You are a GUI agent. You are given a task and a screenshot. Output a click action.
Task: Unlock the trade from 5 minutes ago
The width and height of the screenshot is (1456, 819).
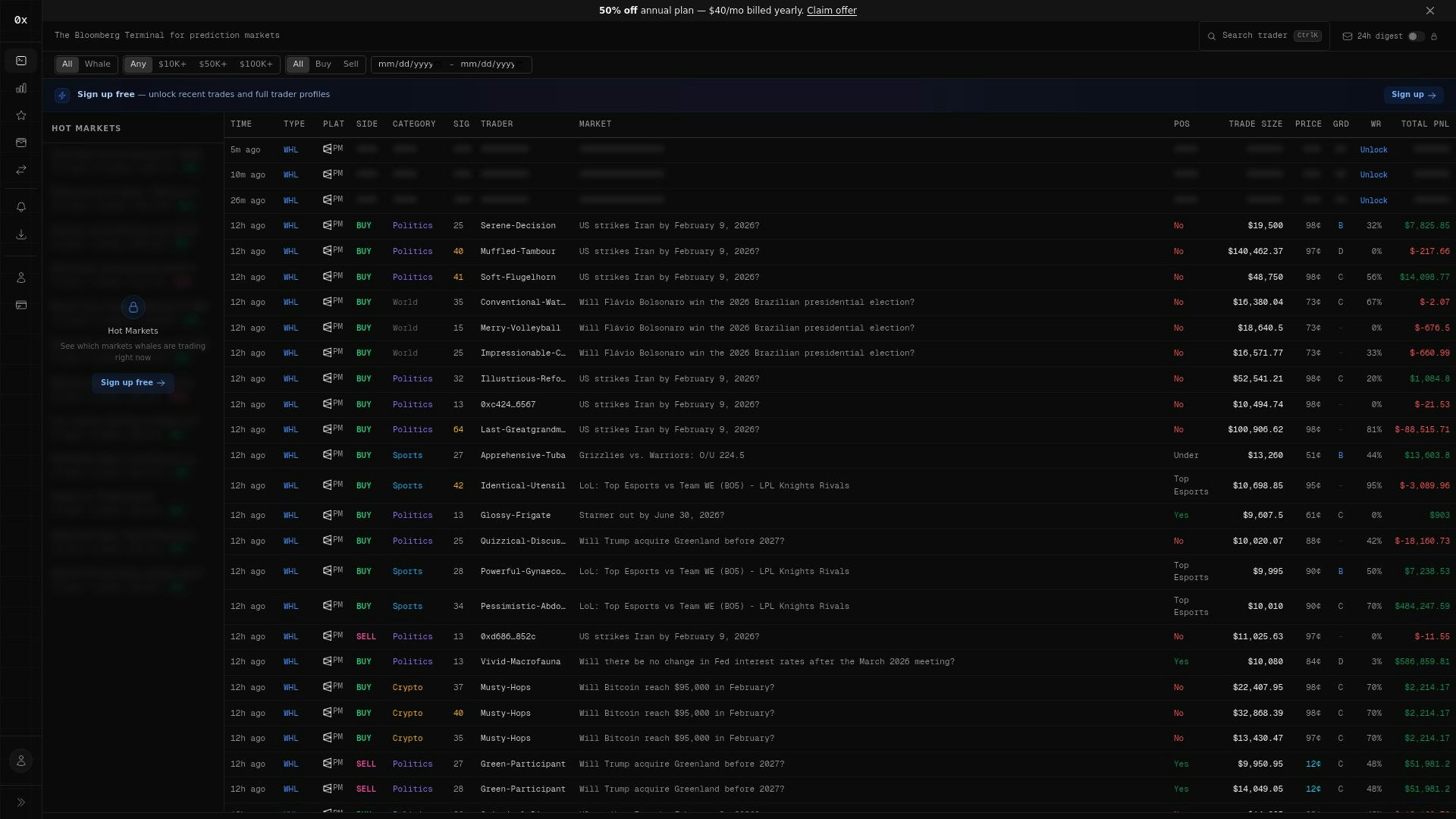1374,149
